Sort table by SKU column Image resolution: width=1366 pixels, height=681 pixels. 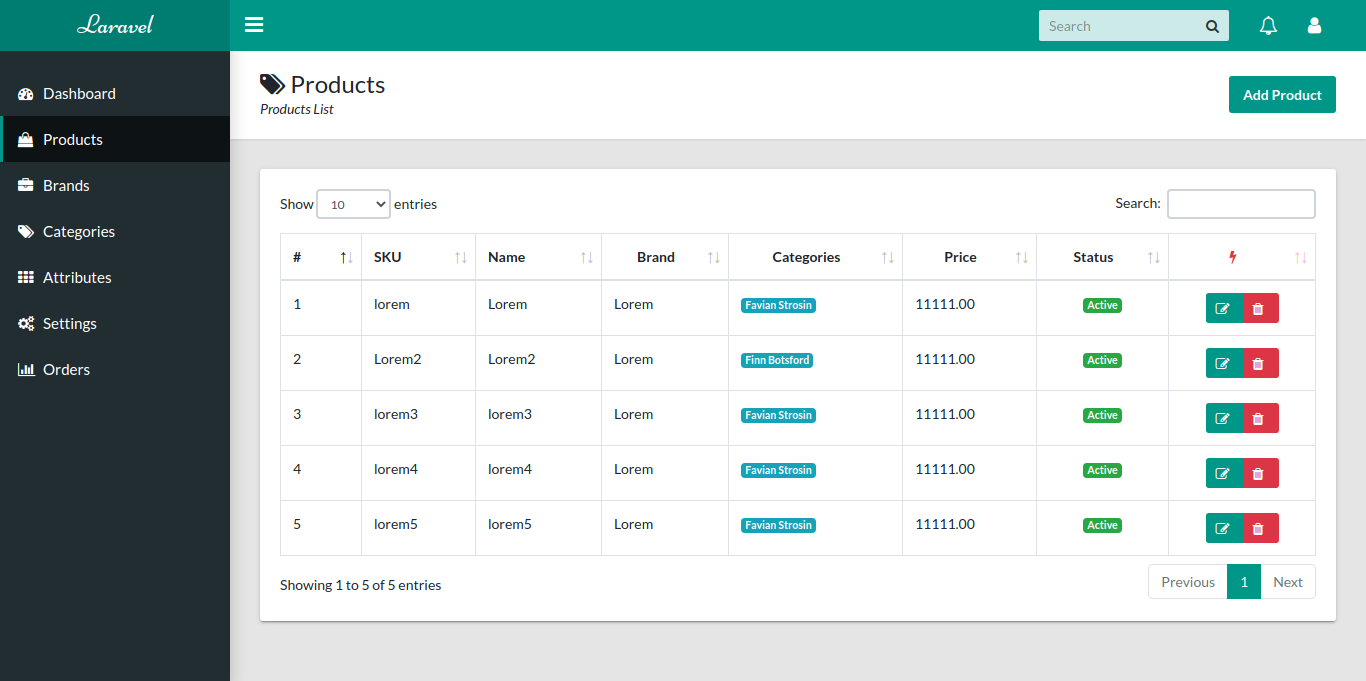[x=418, y=257]
